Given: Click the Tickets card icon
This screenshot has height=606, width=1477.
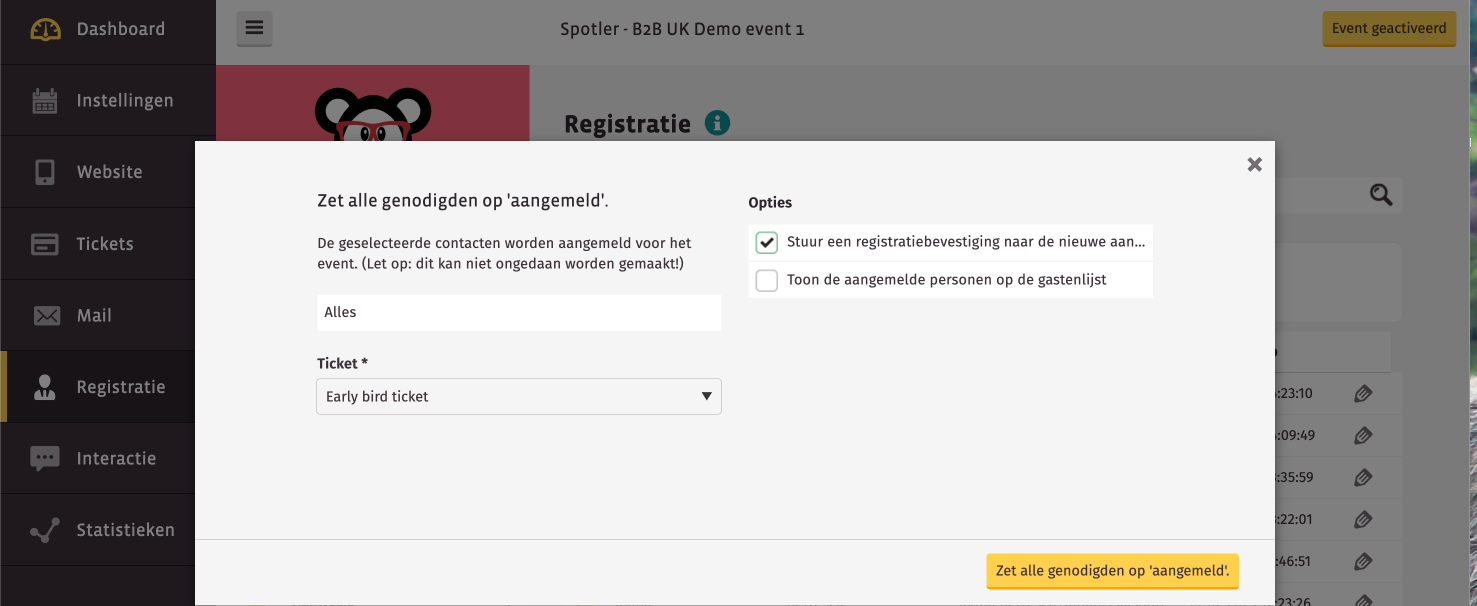Looking at the screenshot, I should click(45, 244).
